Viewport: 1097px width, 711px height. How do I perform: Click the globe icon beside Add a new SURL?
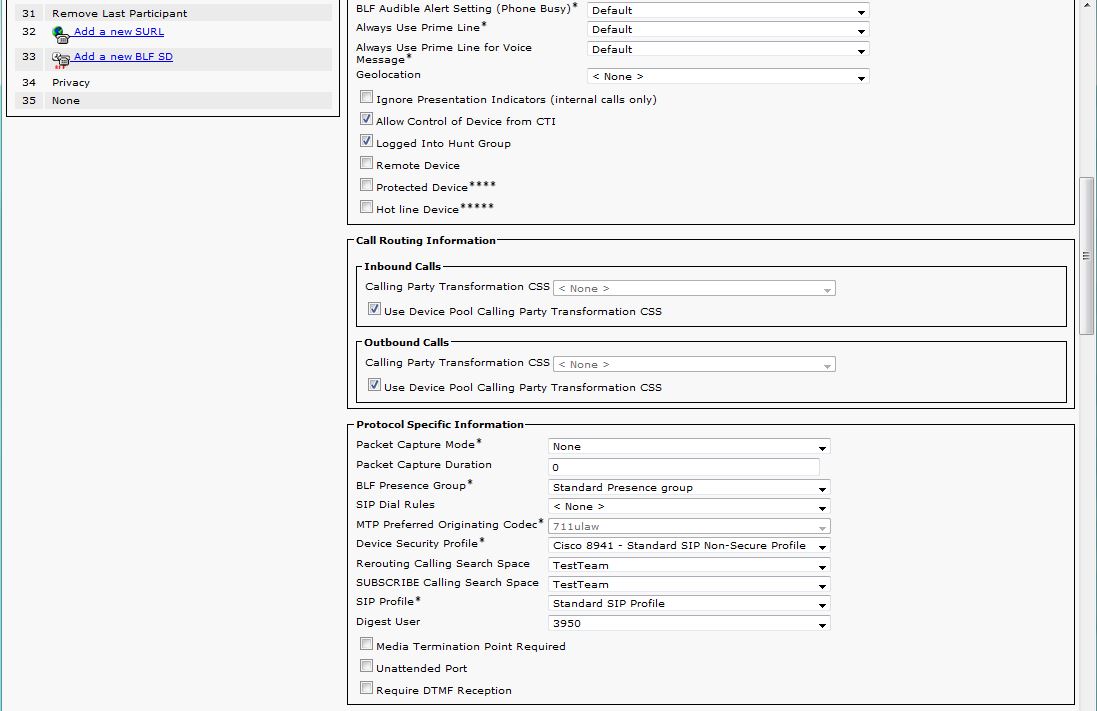click(x=61, y=34)
